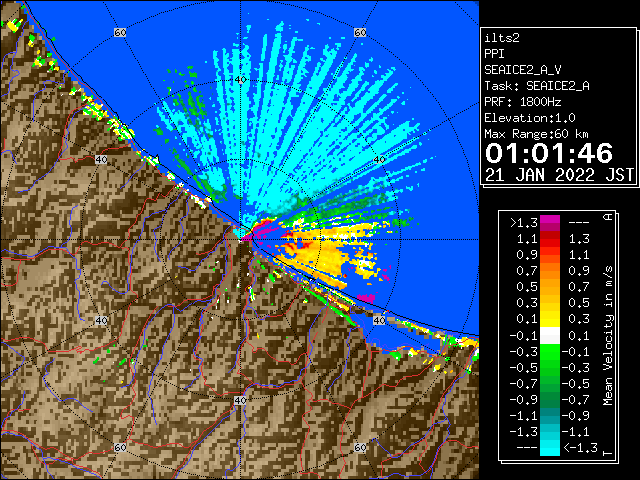The height and width of the screenshot is (480, 640).
Task: Click the rotated 'Mean Velocity in m/s' legend title
Action: click(608, 336)
